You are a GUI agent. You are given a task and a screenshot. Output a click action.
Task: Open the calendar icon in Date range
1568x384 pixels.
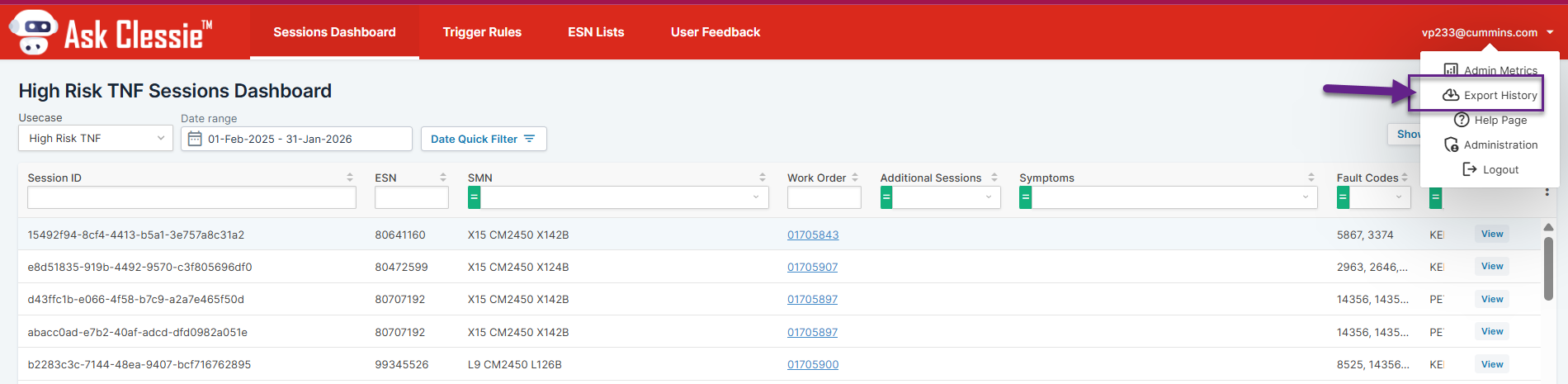[x=195, y=139]
